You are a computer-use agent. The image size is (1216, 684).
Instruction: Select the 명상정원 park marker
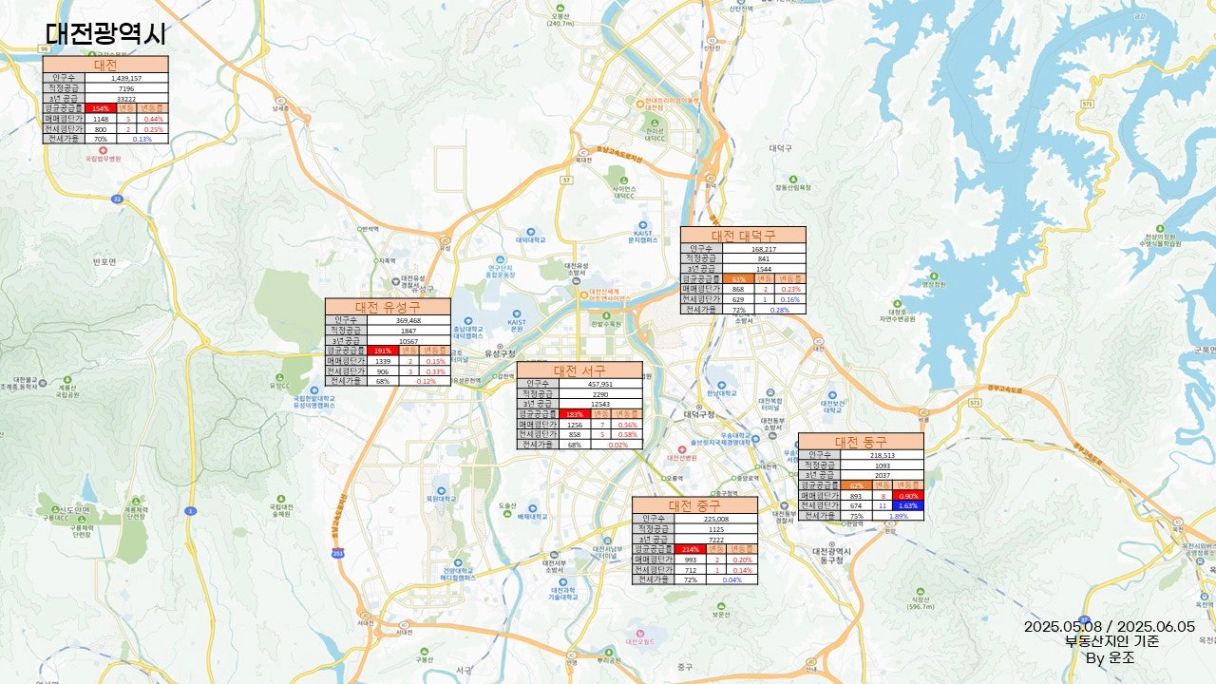[932, 275]
